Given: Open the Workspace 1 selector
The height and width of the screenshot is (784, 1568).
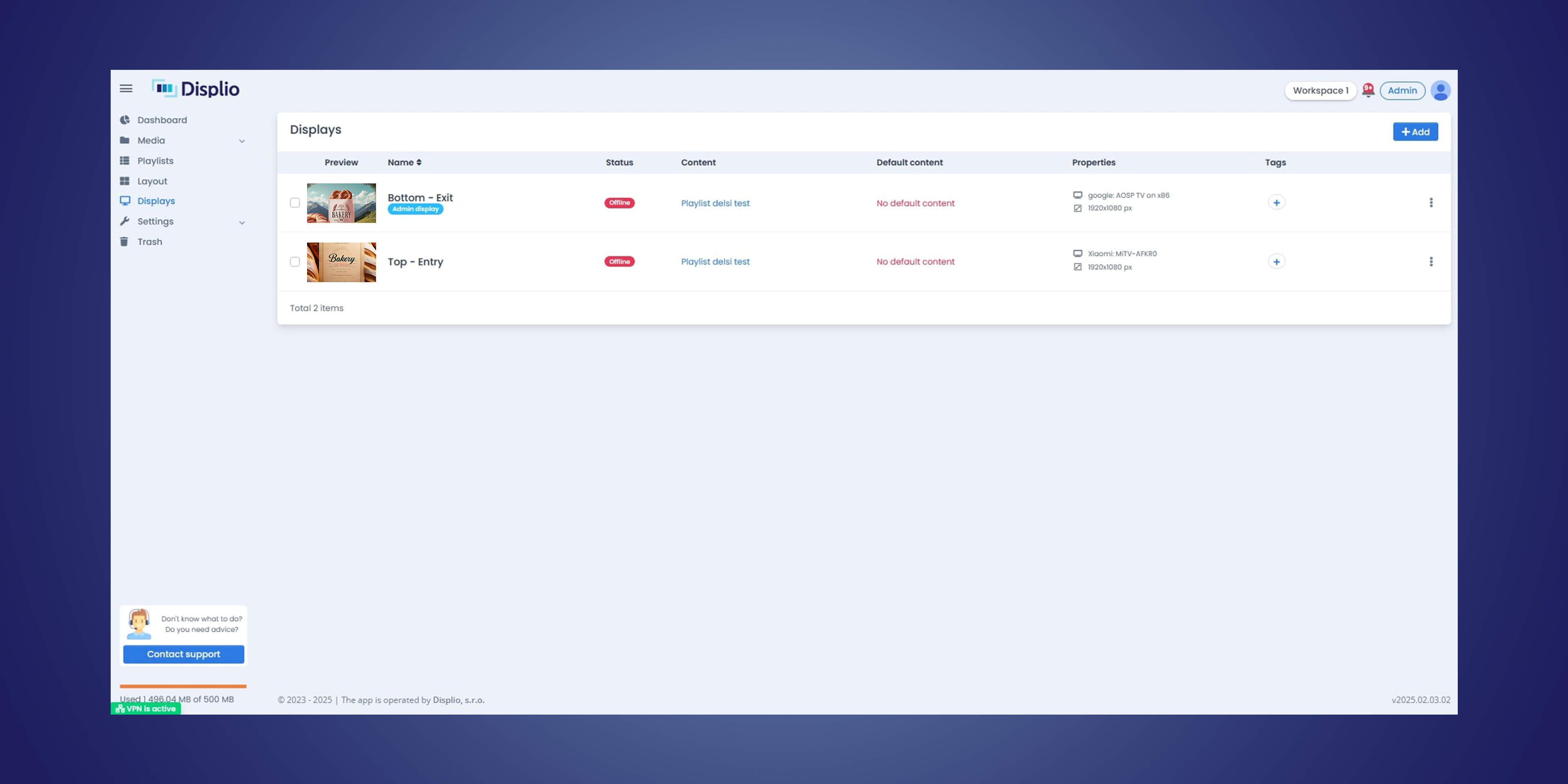Looking at the screenshot, I should pos(1320,91).
